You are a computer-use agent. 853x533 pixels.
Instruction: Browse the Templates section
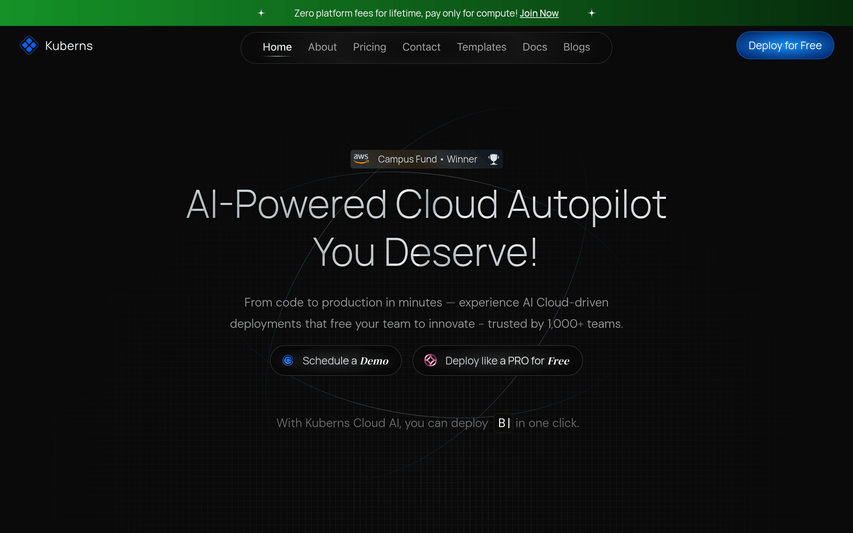click(481, 47)
